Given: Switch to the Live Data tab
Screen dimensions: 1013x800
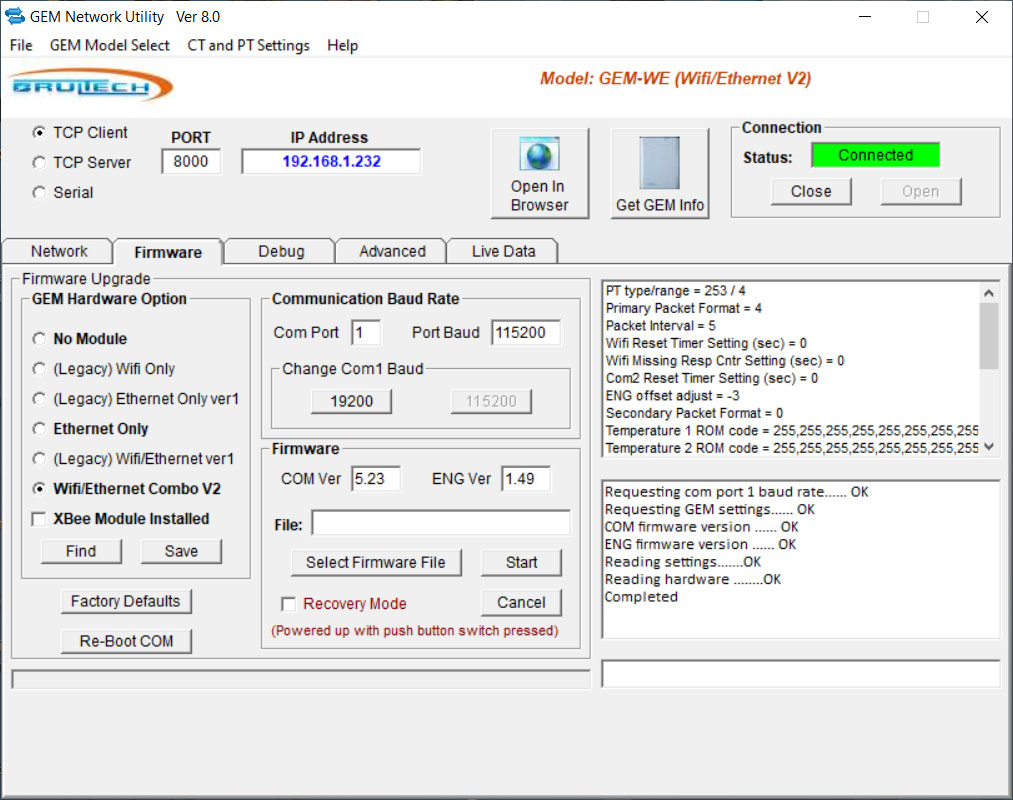Looking at the screenshot, I should point(503,251).
